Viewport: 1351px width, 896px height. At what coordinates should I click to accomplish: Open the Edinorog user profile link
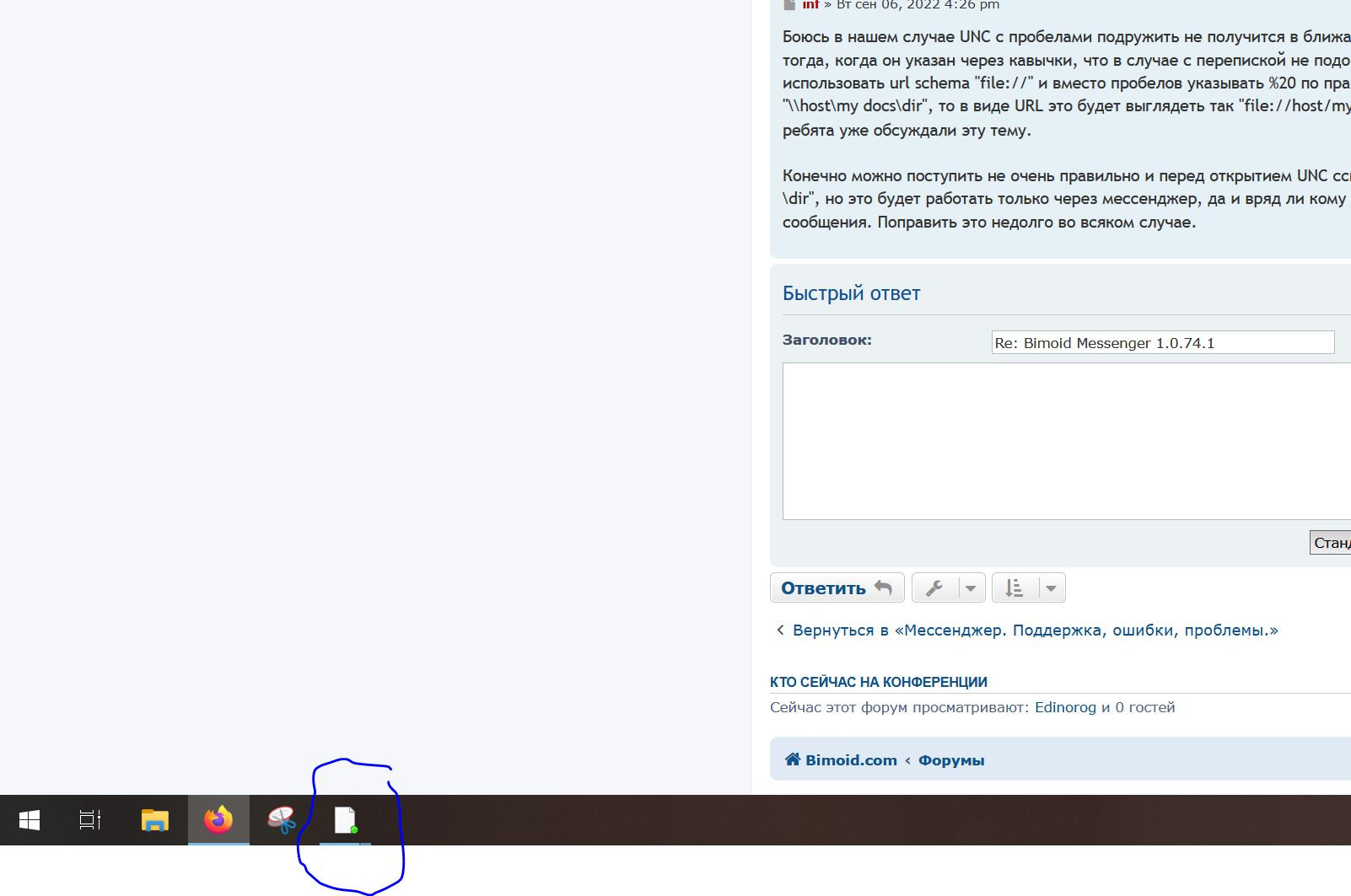(x=1065, y=707)
